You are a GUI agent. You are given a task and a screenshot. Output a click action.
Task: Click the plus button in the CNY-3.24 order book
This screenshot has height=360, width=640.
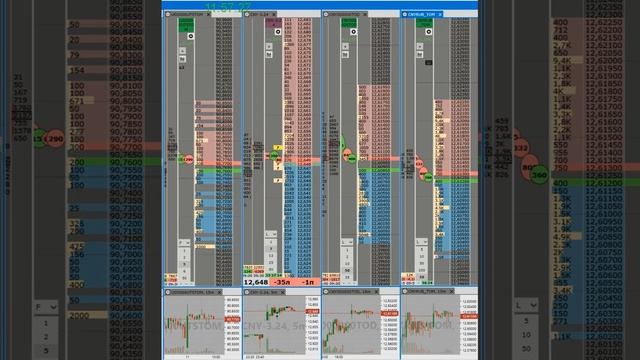[269, 46]
